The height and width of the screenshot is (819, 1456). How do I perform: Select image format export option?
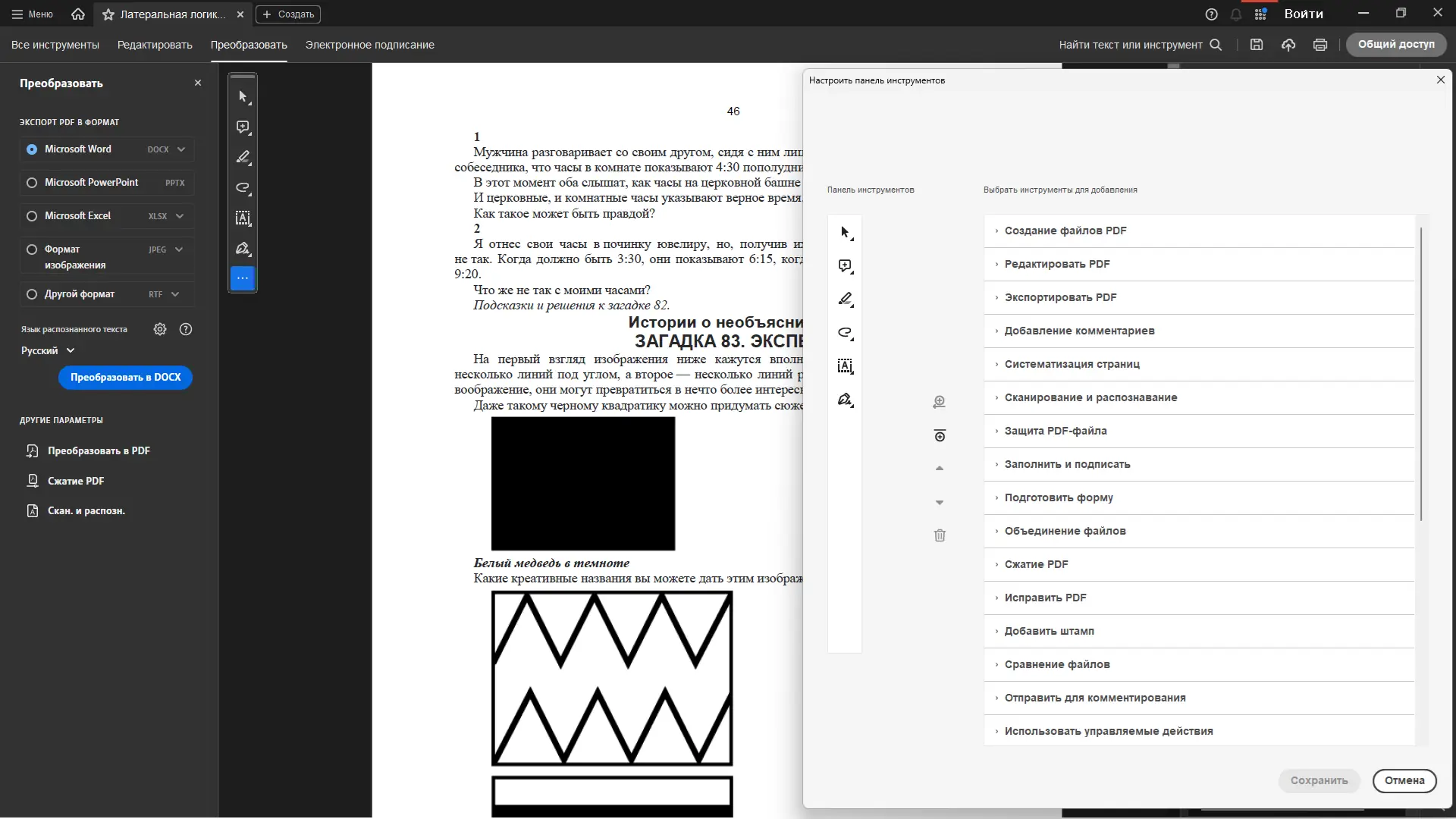(x=32, y=249)
